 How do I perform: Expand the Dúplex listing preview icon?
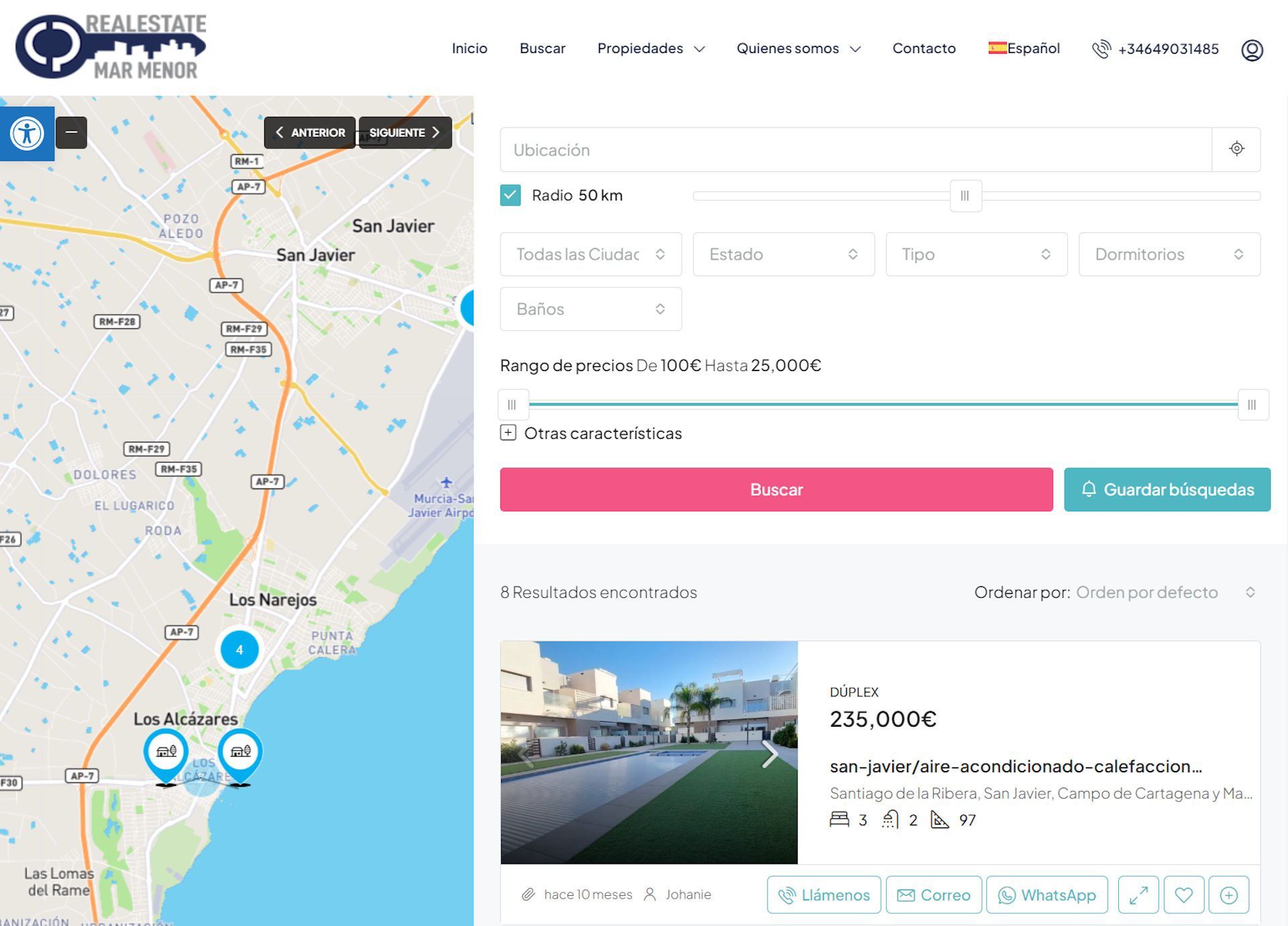[1138, 894]
